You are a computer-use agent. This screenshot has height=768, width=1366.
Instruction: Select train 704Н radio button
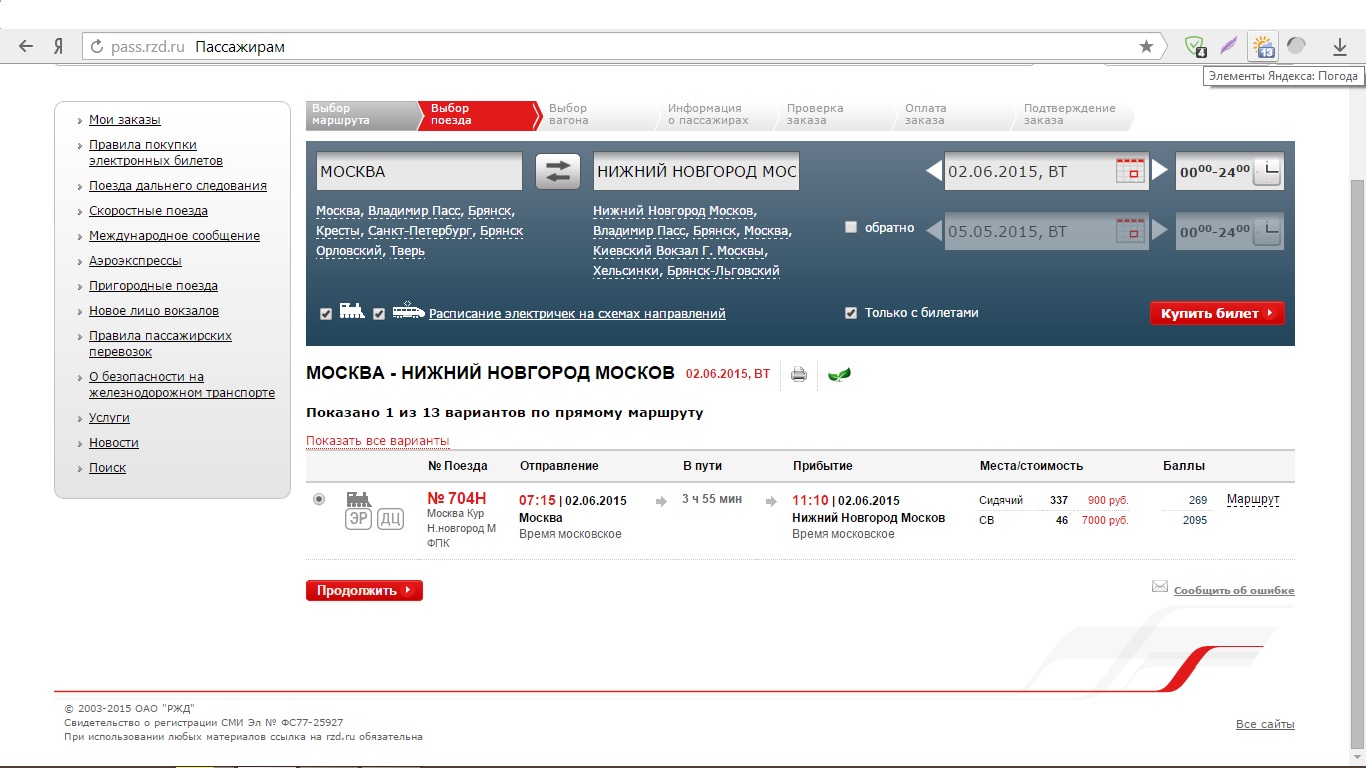tap(319, 499)
